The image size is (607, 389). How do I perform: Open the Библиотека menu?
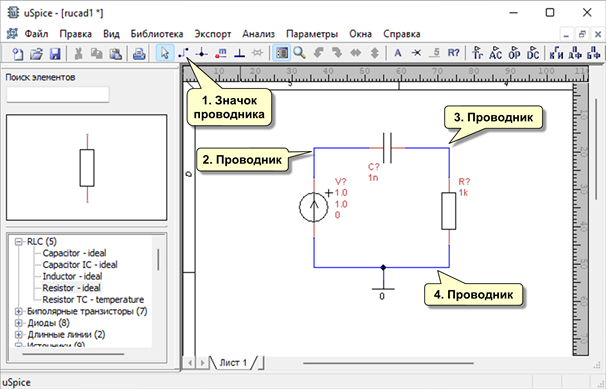tap(157, 34)
